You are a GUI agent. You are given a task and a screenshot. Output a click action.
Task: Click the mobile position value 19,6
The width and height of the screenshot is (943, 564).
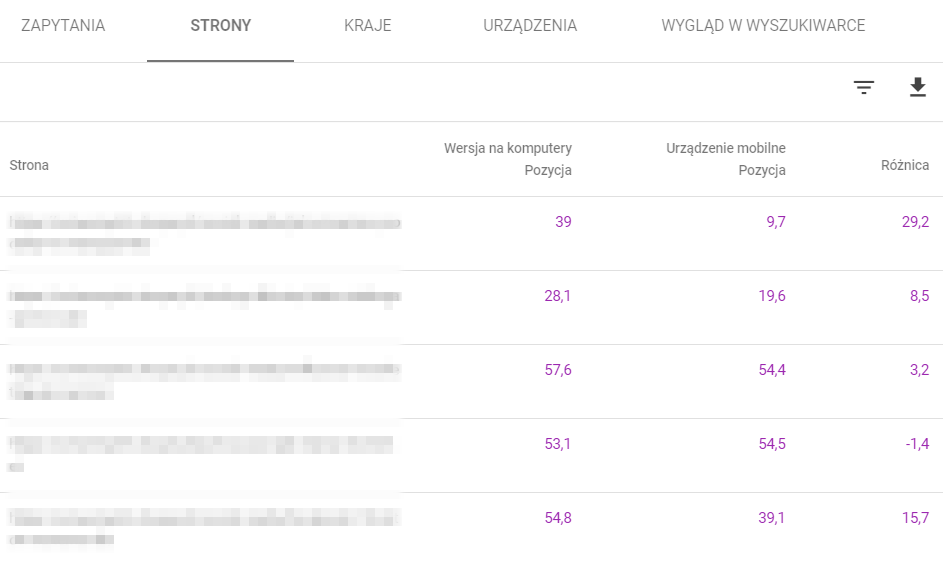[x=771, y=296]
